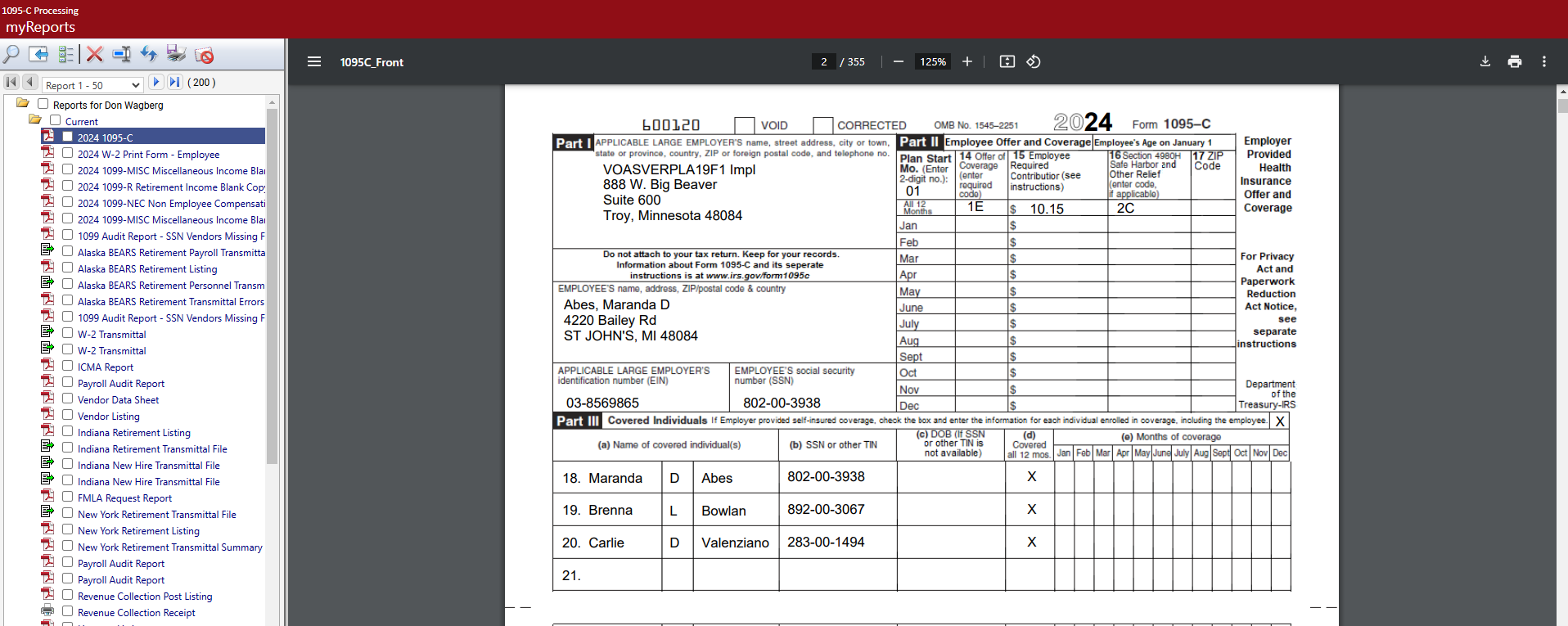1568x626 pixels.
Task: Click the report list vertical scrollbar
Action: [272, 286]
